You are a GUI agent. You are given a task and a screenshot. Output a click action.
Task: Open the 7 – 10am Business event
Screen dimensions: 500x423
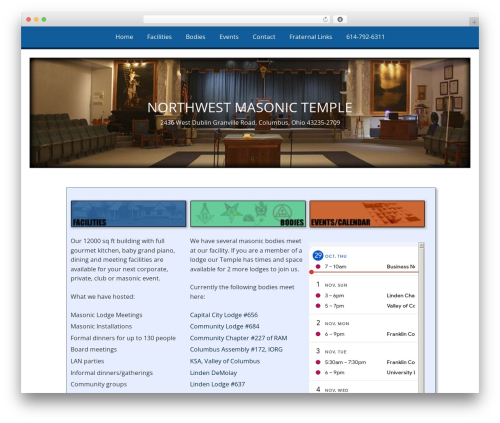pos(364,267)
